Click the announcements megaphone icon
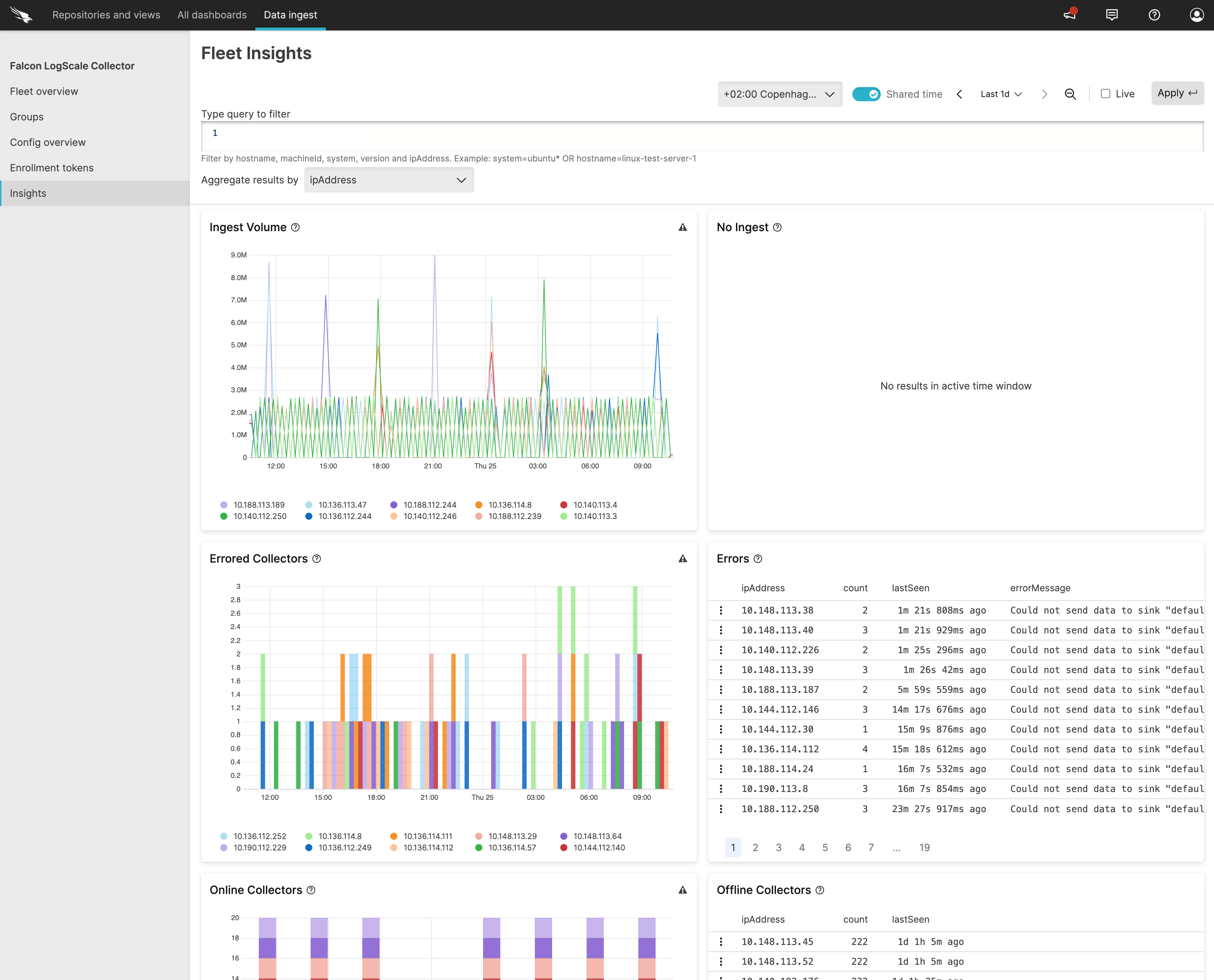Screen dimensions: 1214x980 (x=1070, y=15)
